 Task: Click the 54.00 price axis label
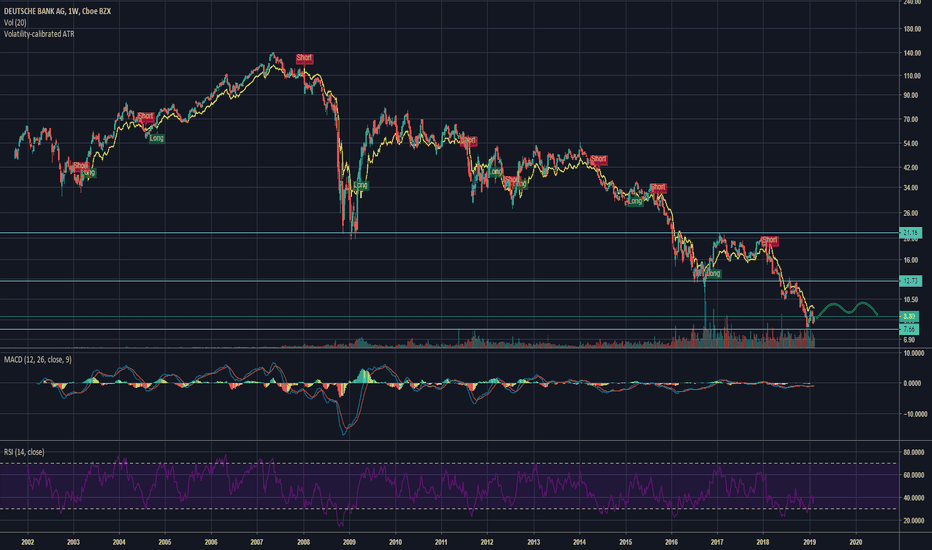click(x=911, y=144)
